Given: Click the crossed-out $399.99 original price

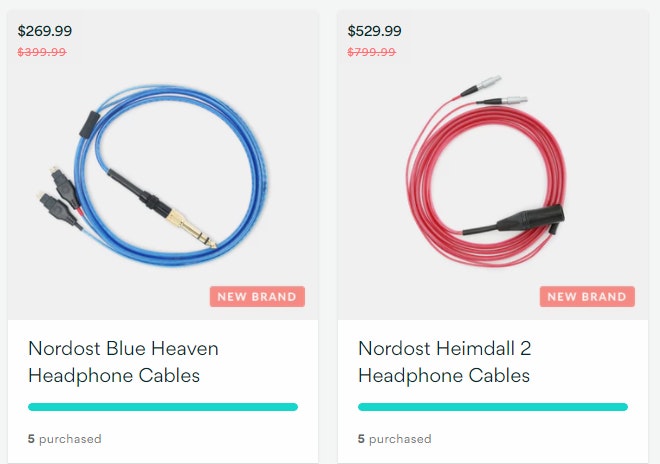Looking at the screenshot, I should 42,52.
